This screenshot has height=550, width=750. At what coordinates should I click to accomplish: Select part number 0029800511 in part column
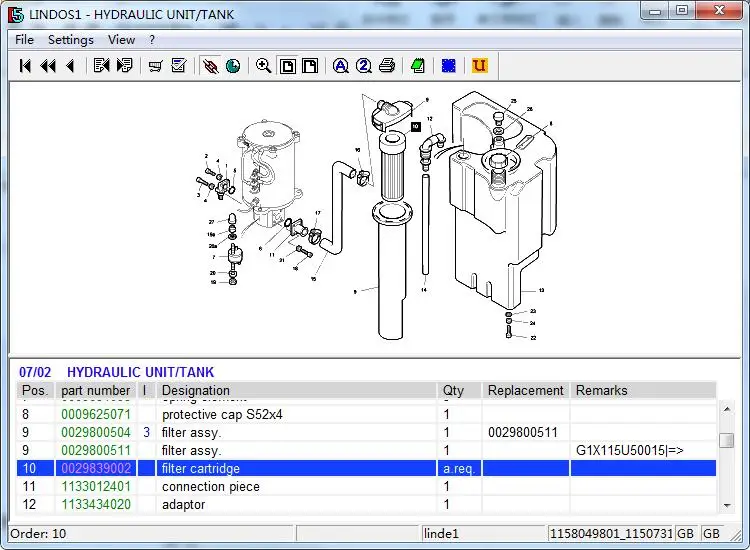coord(96,451)
